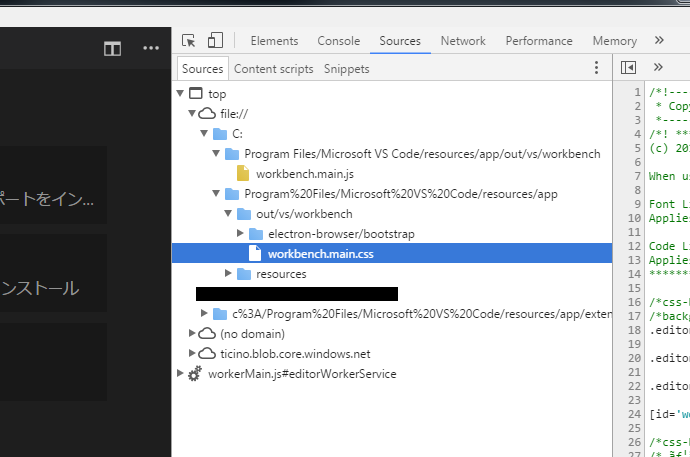
Task: Click the resources folder icon
Action: (x=244, y=274)
